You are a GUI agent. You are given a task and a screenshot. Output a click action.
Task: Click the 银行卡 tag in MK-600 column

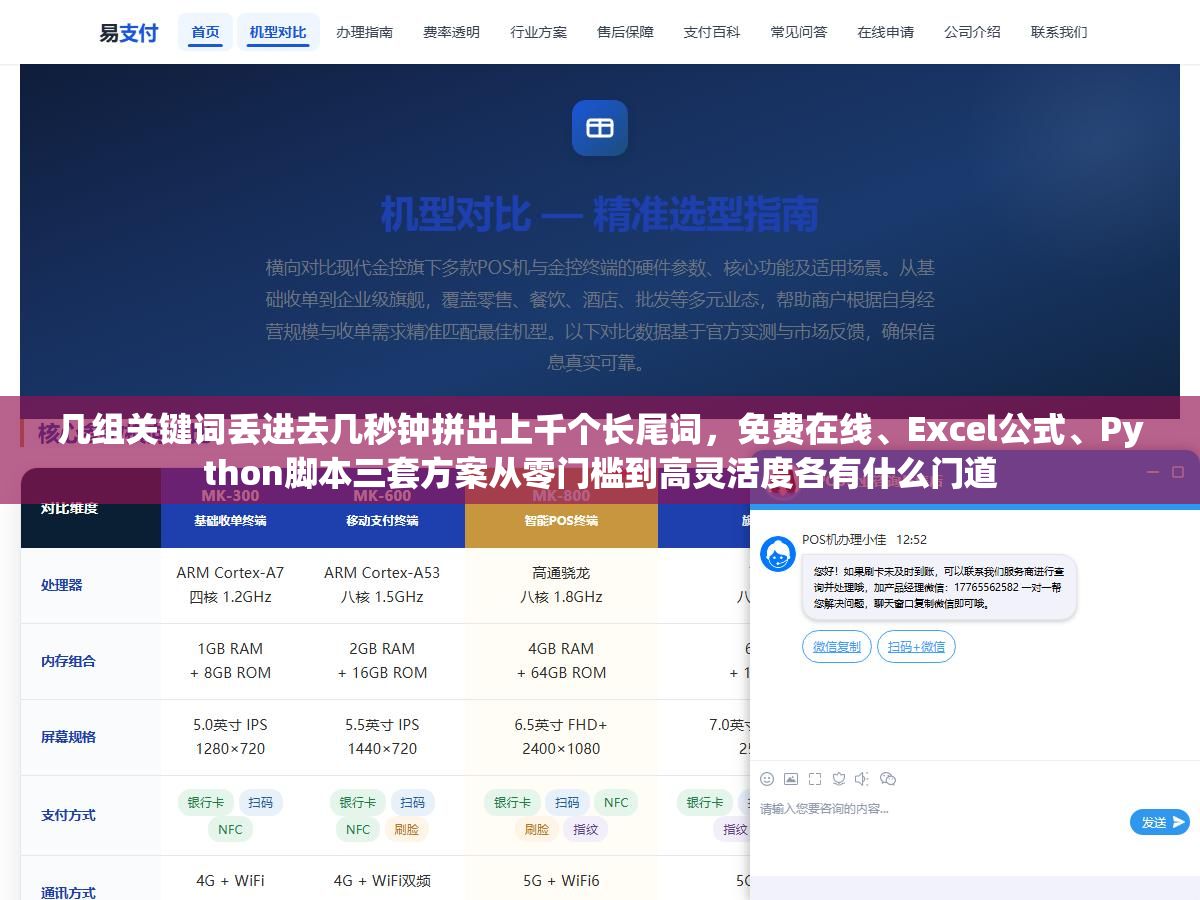pyautogui.click(x=358, y=802)
